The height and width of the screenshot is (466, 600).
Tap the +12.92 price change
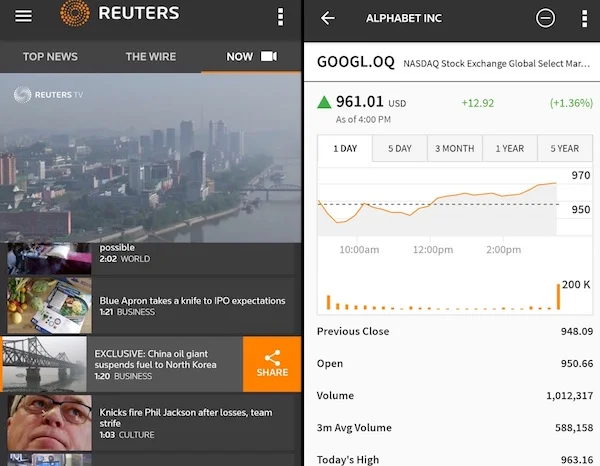(x=478, y=103)
